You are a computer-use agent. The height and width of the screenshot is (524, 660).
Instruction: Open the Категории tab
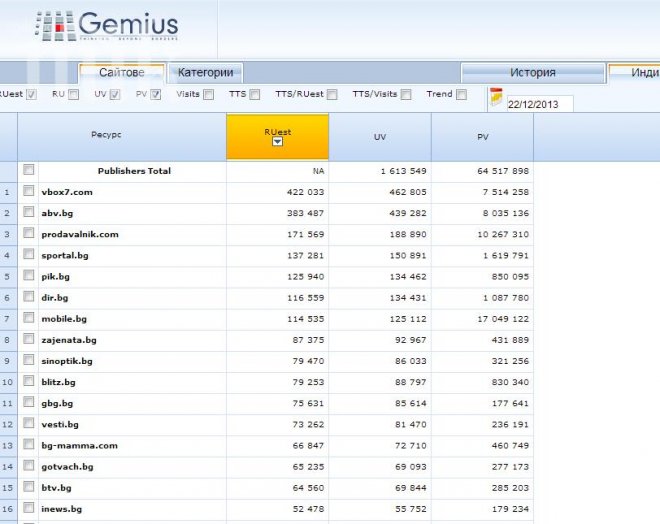click(x=206, y=72)
